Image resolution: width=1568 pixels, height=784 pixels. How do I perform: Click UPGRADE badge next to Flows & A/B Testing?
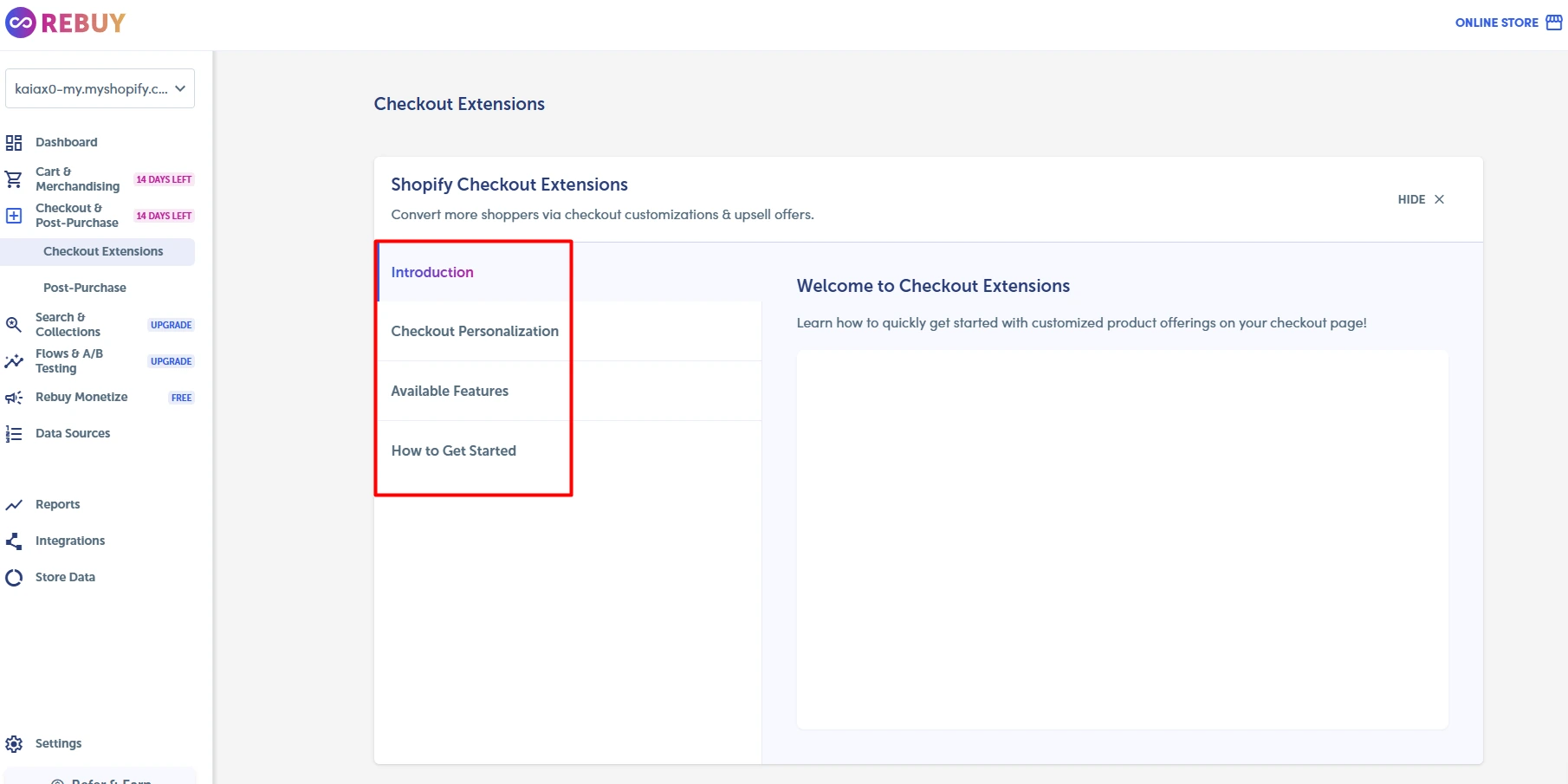point(171,361)
